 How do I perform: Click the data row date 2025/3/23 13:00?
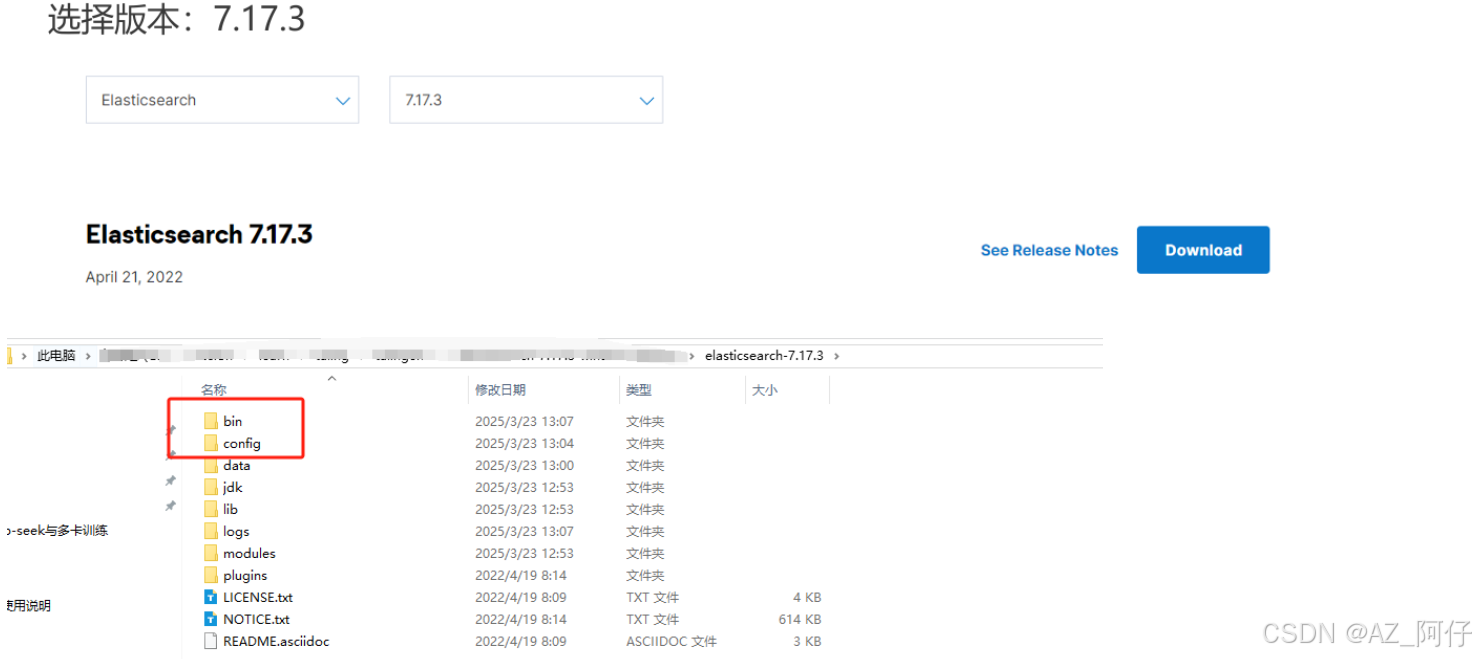click(524, 465)
